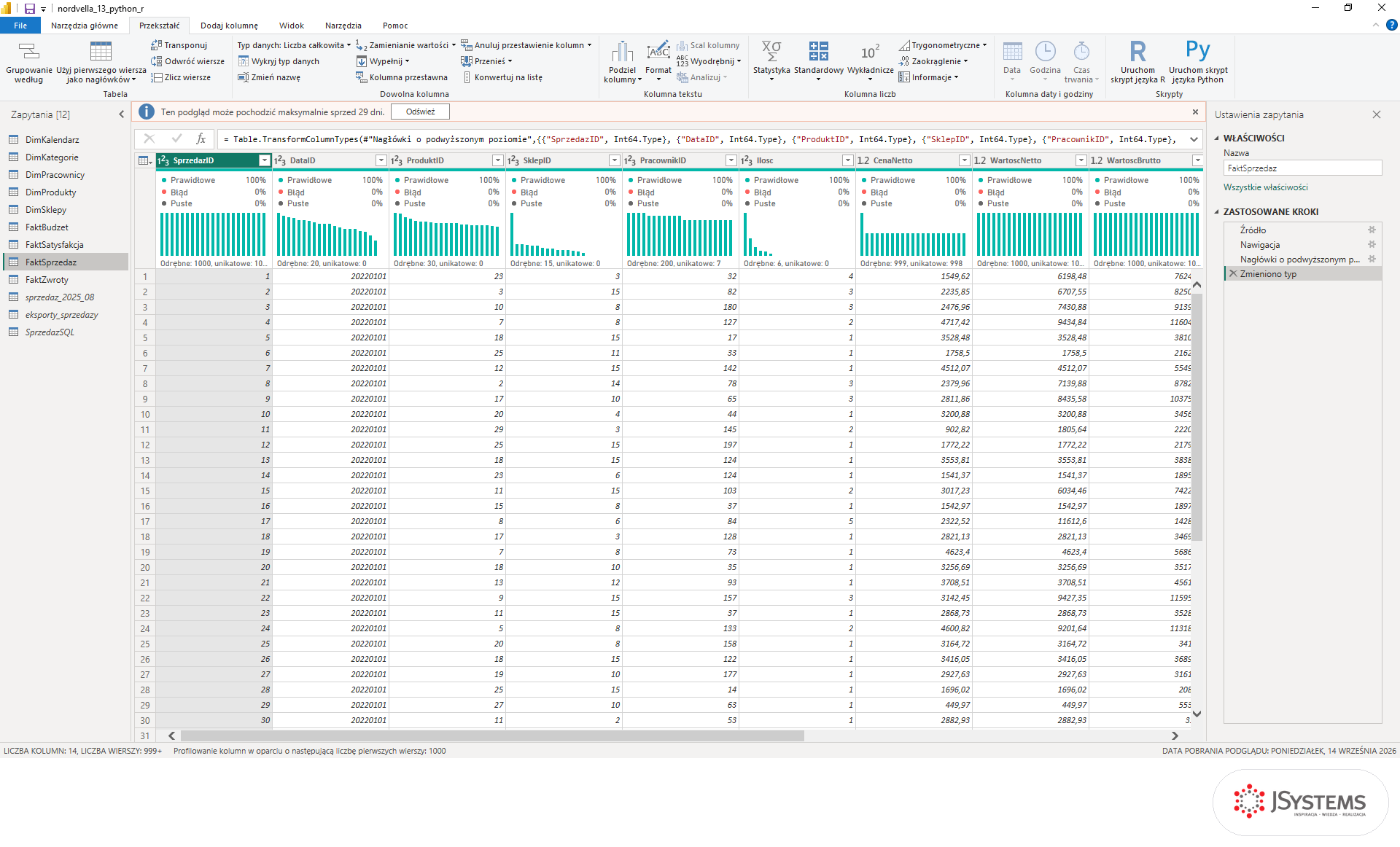The width and height of the screenshot is (1400, 847).
Task: Click the Zlicz wiersze button
Action: (181, 77)
